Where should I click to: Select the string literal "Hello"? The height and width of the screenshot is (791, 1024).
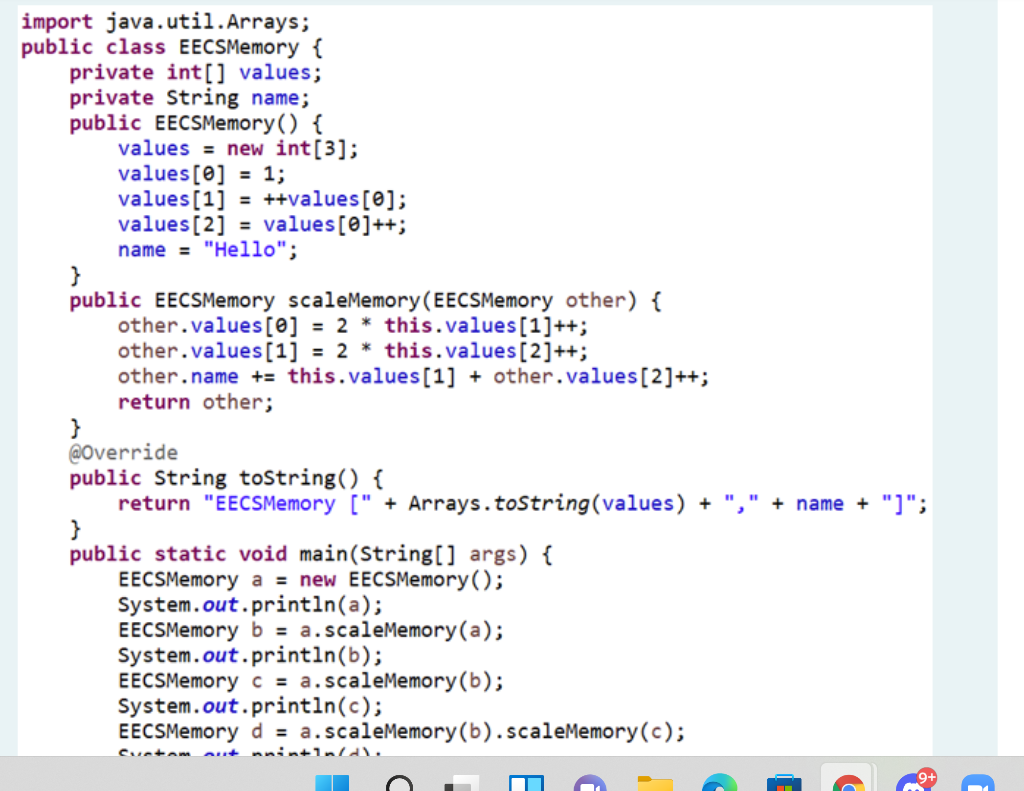click(250, 249)
